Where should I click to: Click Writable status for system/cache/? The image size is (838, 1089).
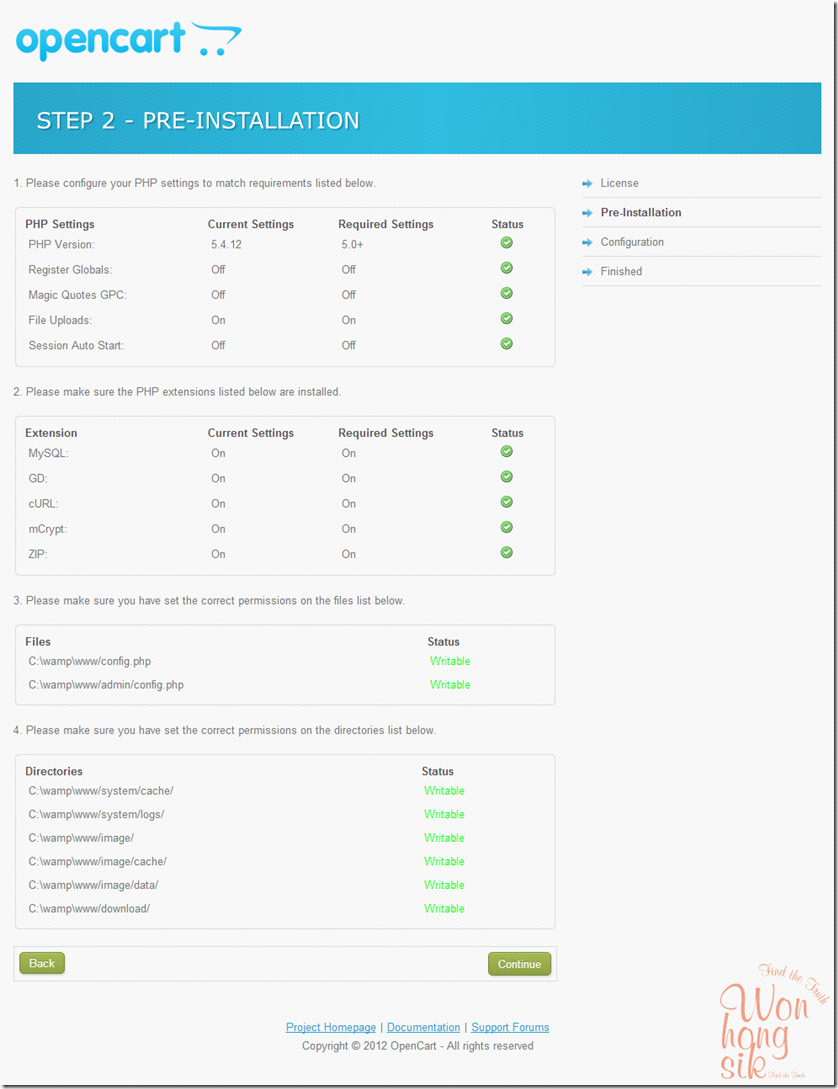pos(444,791)
